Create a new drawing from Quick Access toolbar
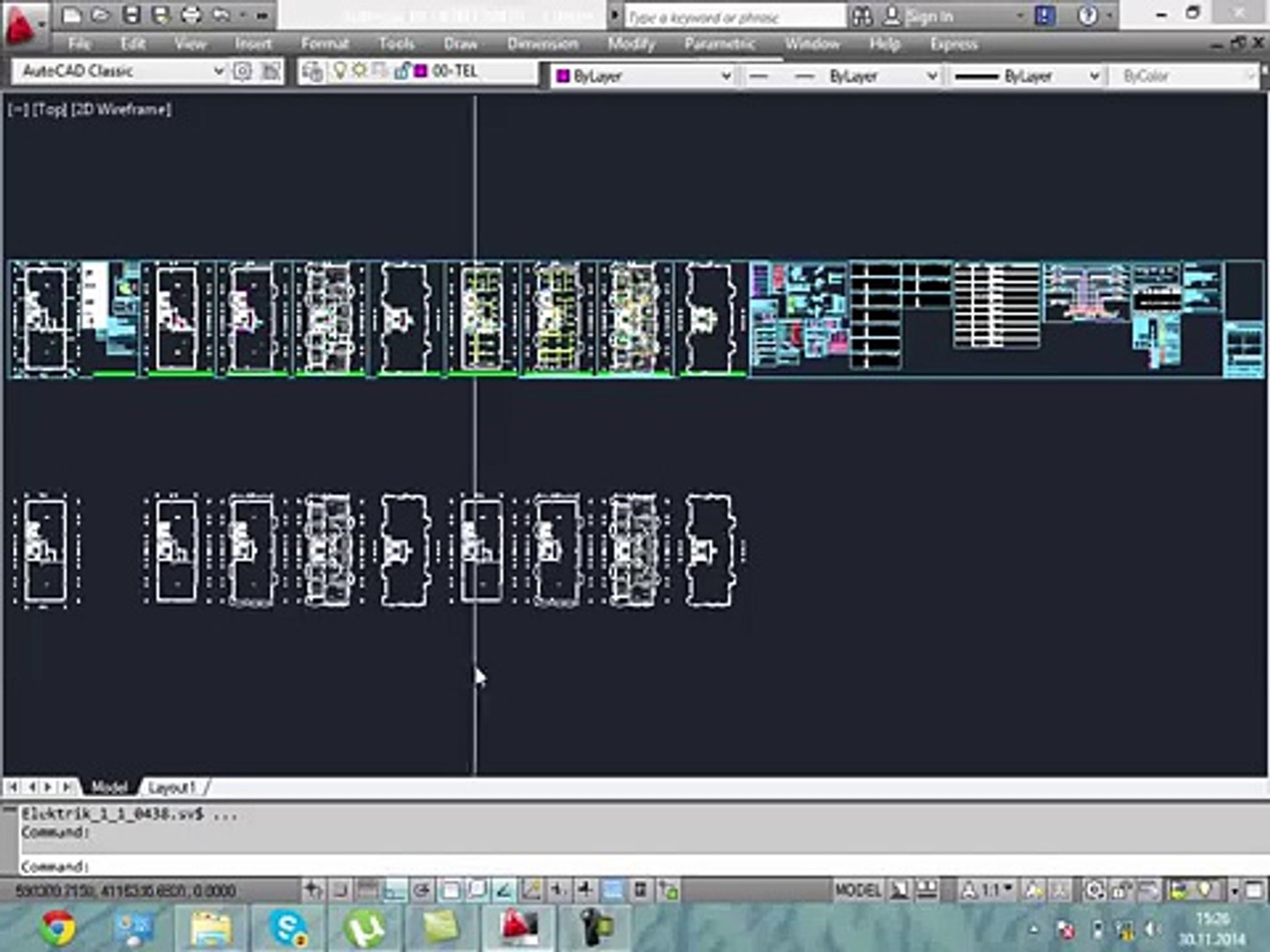 pos(72,15)
